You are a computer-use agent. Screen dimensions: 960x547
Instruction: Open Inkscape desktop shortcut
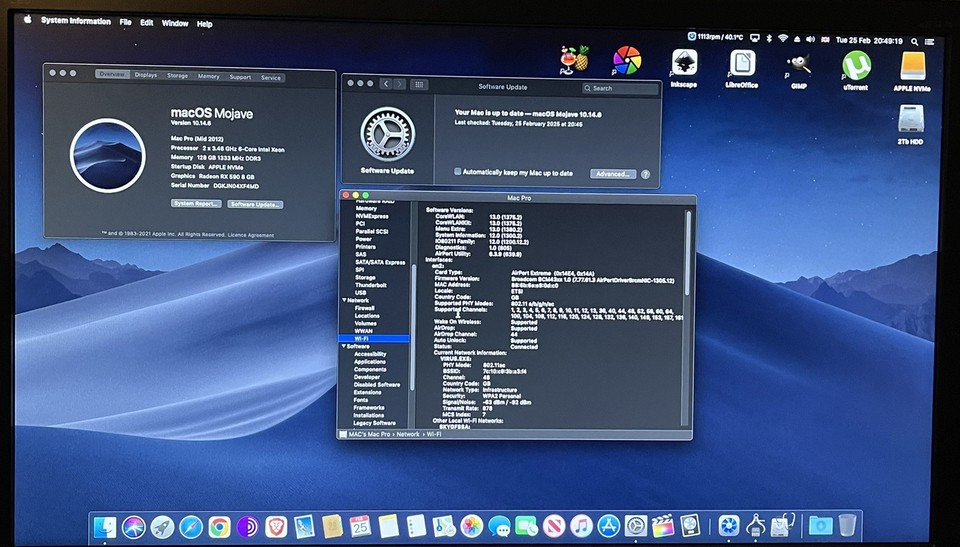click(684, 67)
